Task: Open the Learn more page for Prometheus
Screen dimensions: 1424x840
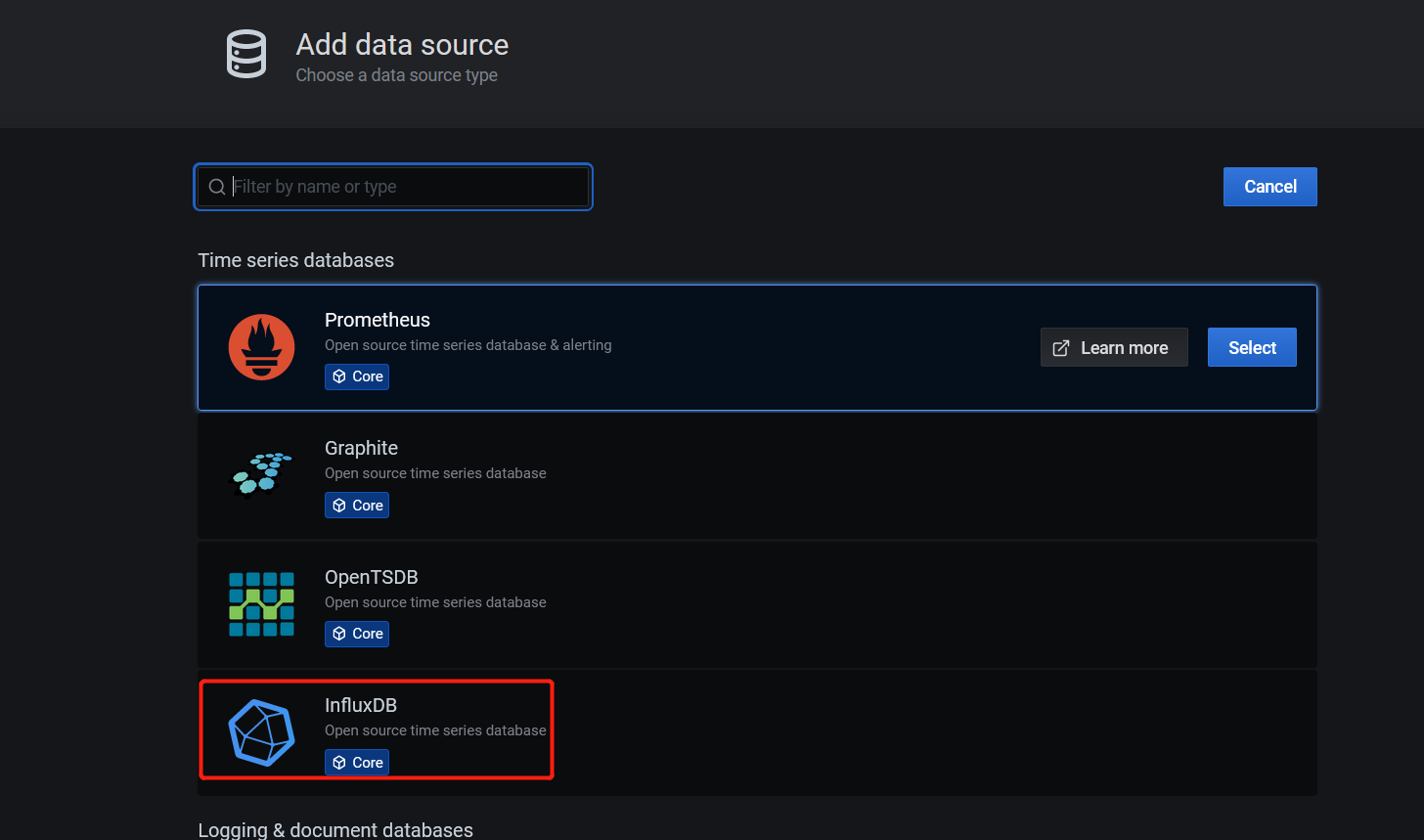Action: click(1114, 347)
